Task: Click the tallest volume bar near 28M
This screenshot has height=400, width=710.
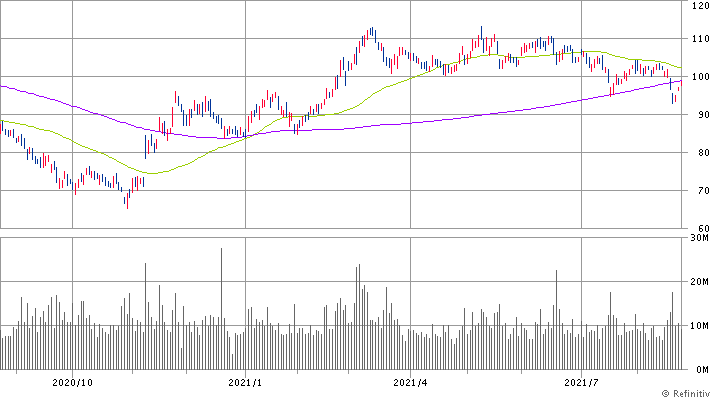Action: click(x=221, y=308)
